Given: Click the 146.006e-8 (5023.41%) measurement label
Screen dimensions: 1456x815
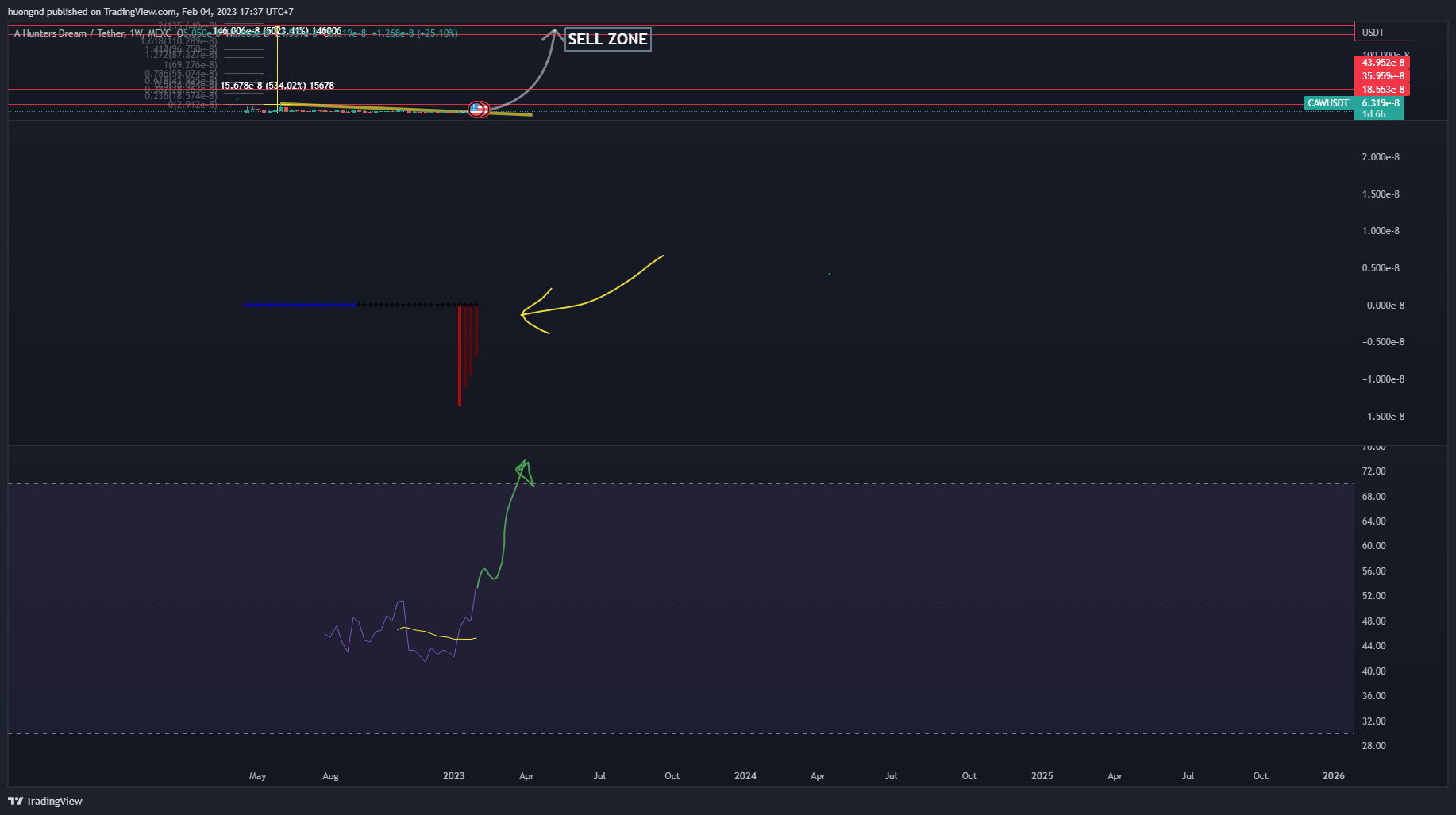Looking at the screenshot, I should coord(277,31).
